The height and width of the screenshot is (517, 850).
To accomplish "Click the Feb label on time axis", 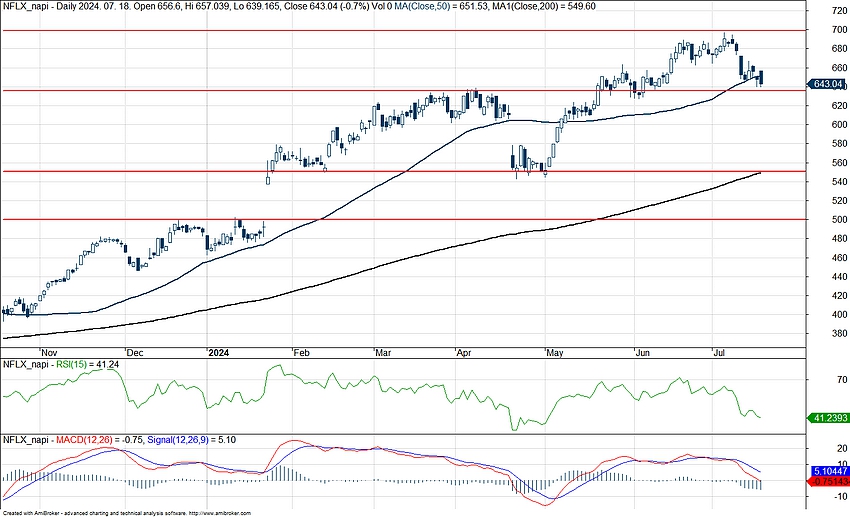I will coord(301,353).
